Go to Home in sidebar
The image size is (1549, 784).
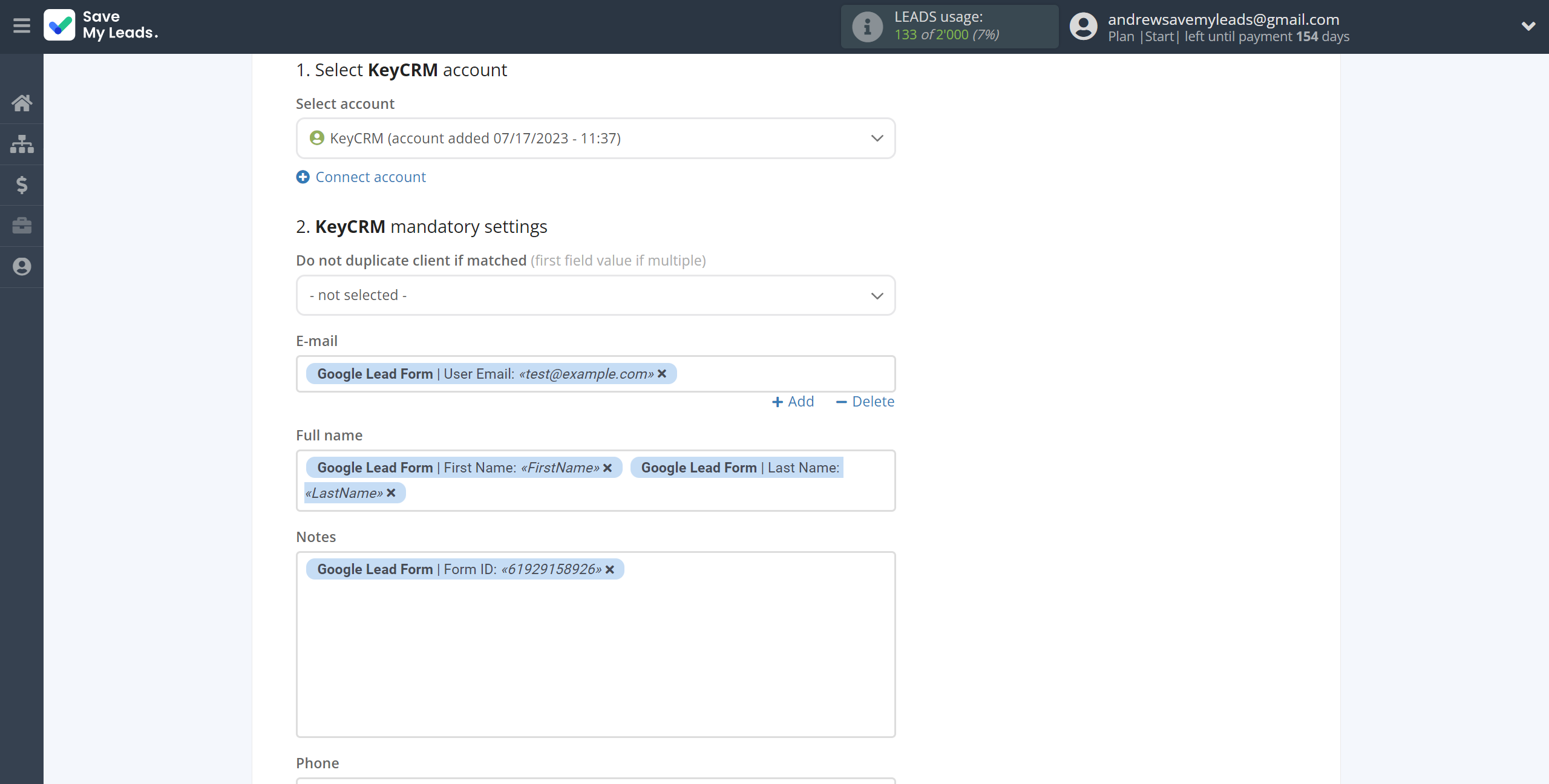pos(22,103)
